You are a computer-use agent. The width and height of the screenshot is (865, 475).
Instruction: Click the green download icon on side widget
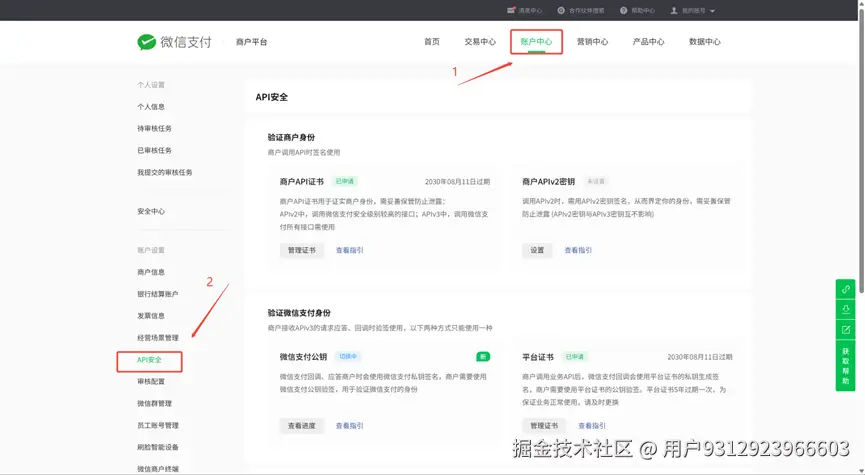coord(845,309)
